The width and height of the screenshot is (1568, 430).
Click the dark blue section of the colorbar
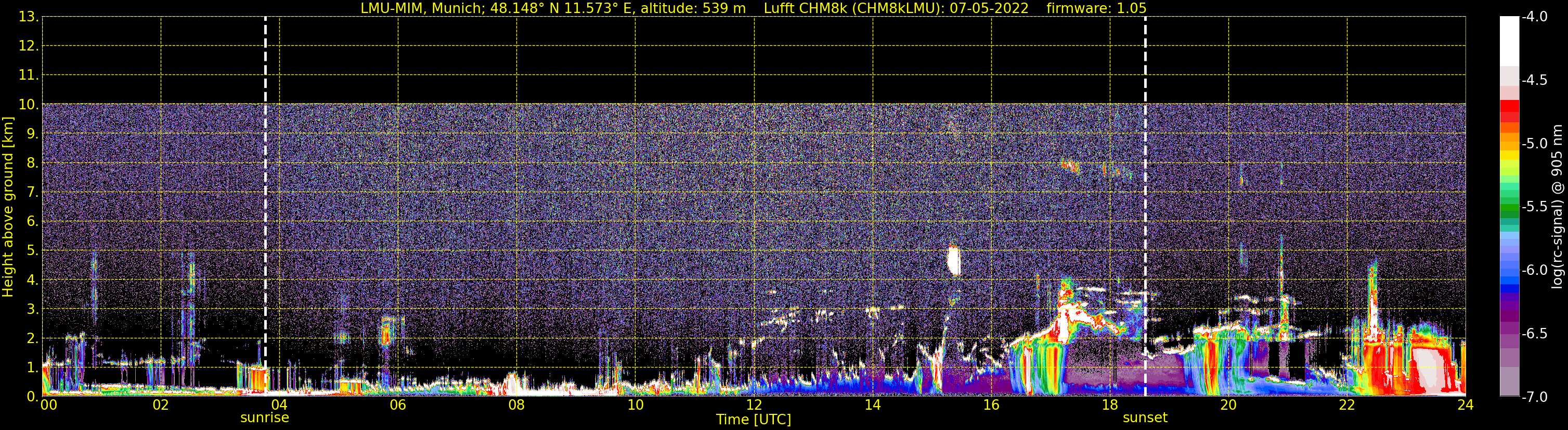tap(1509, 288)
